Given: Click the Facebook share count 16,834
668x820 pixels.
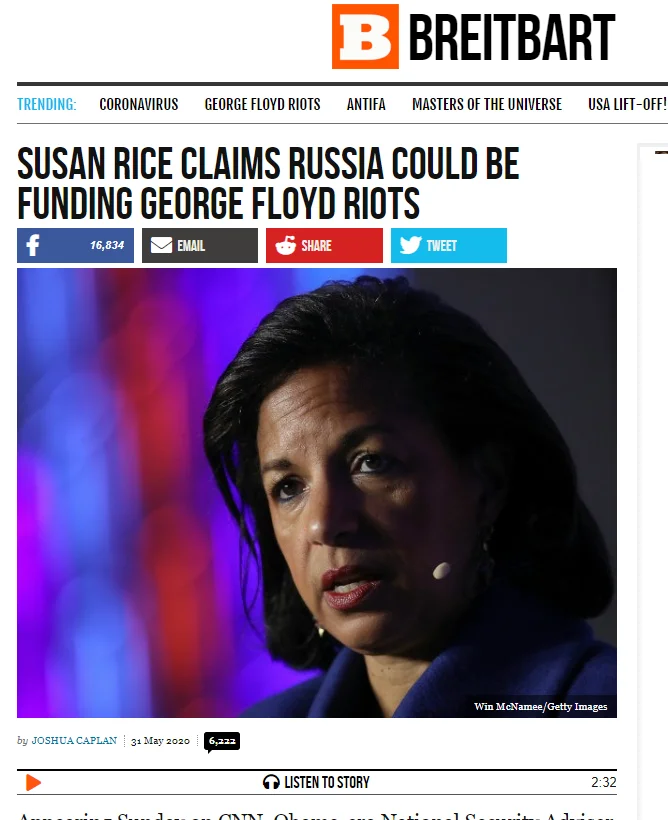Looking at the screenshot, I should [107, 245].
